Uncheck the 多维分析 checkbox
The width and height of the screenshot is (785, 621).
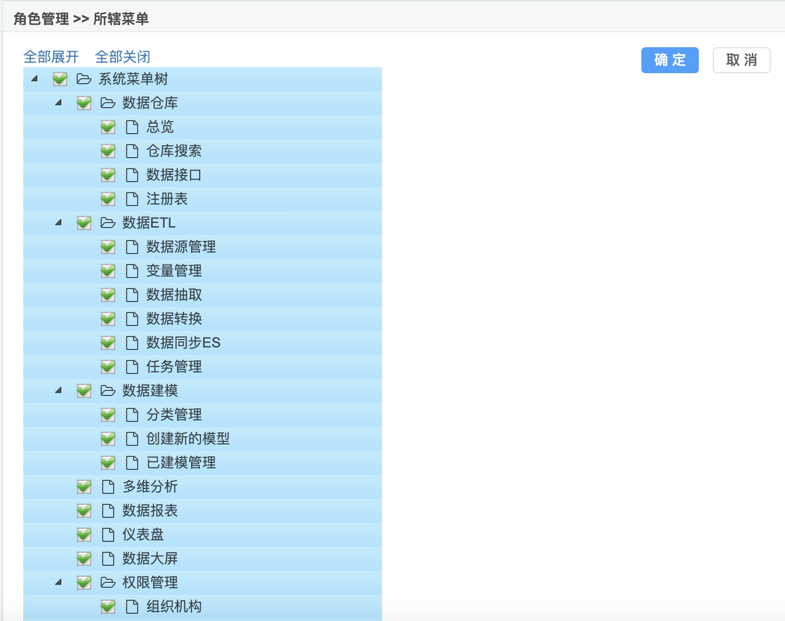tap(84, 487)
